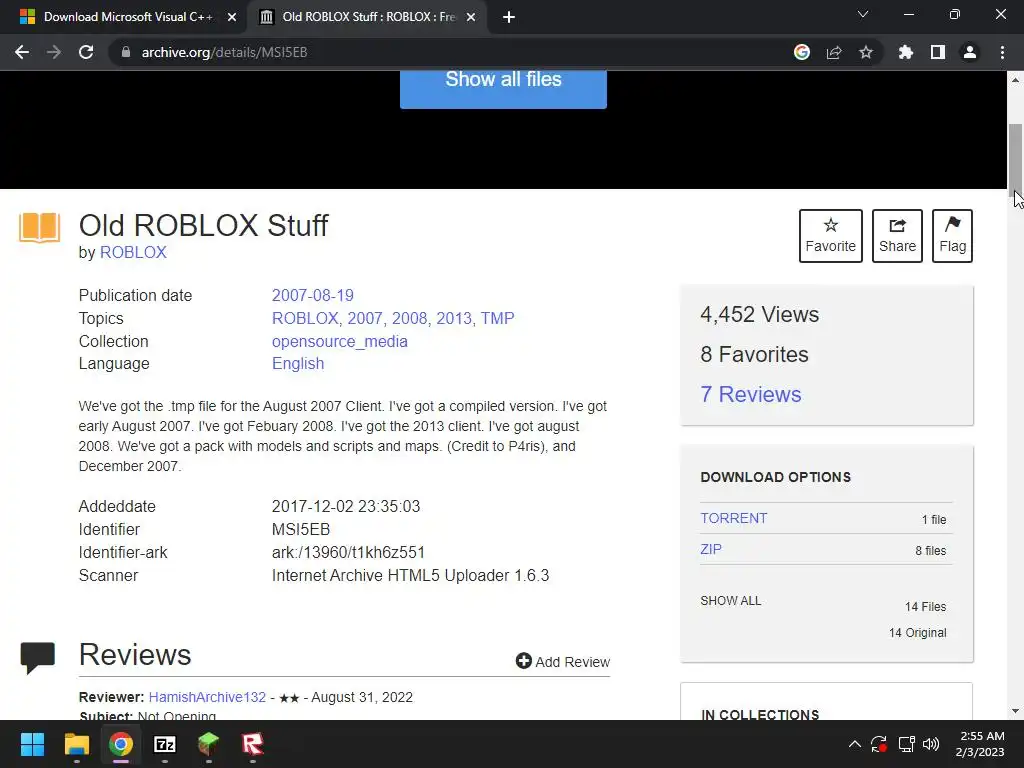Viewport: 1024px width, 768px height.
Task: Open the TMP topic link
Action: (498, 318)
